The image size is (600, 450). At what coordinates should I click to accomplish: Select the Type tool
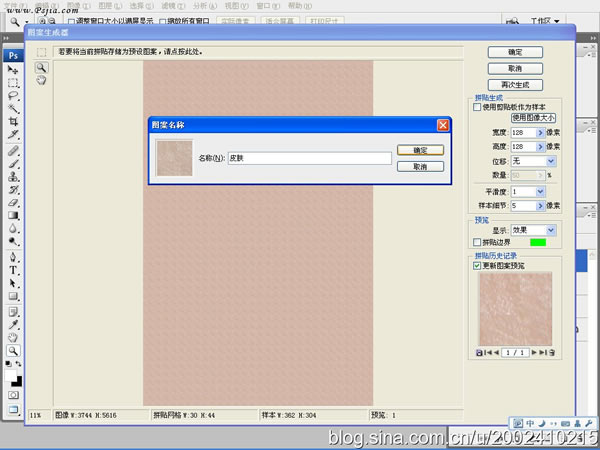coord(13,270)
